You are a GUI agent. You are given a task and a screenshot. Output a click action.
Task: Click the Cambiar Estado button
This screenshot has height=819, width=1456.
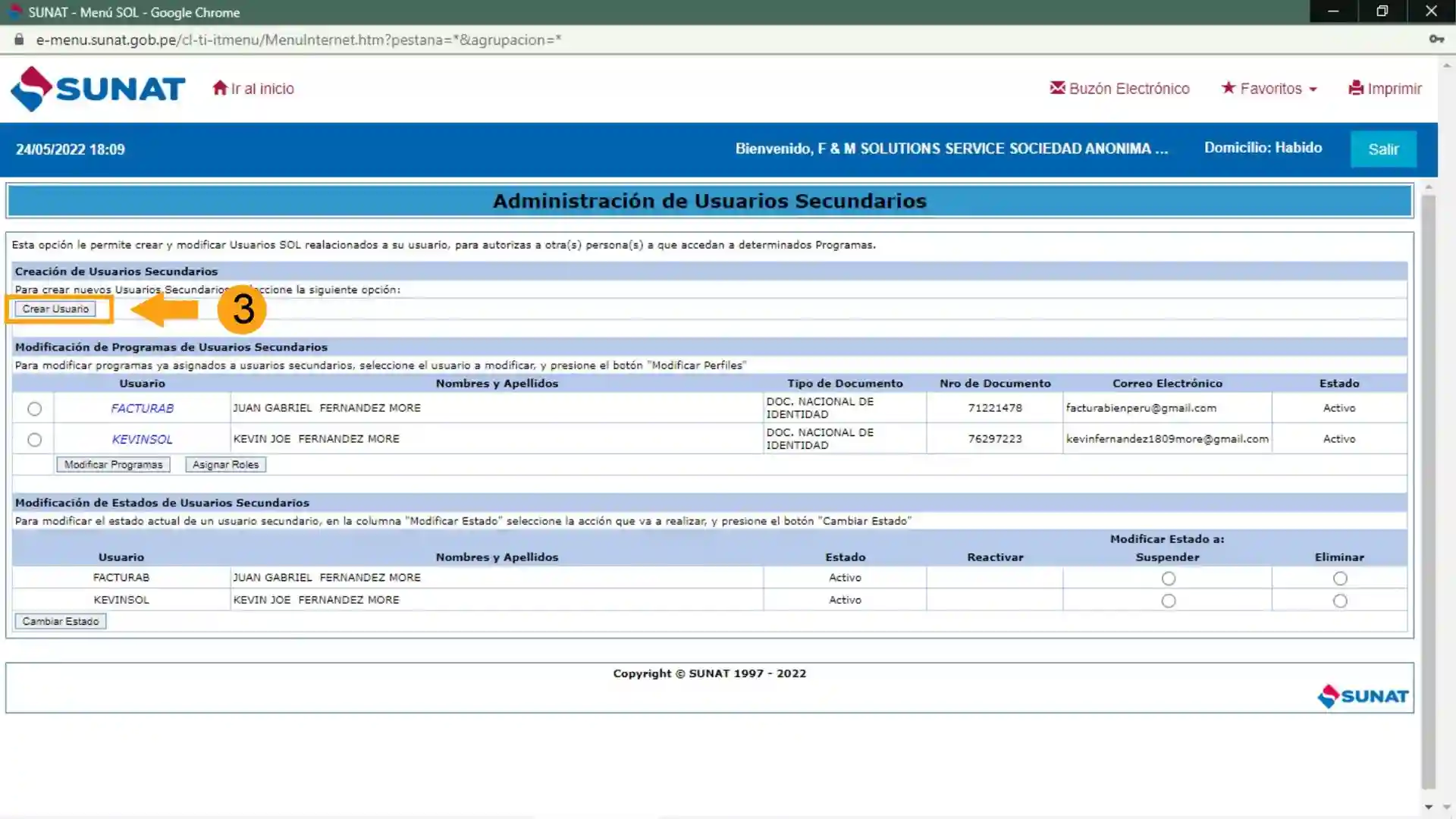tap(61, 621)
